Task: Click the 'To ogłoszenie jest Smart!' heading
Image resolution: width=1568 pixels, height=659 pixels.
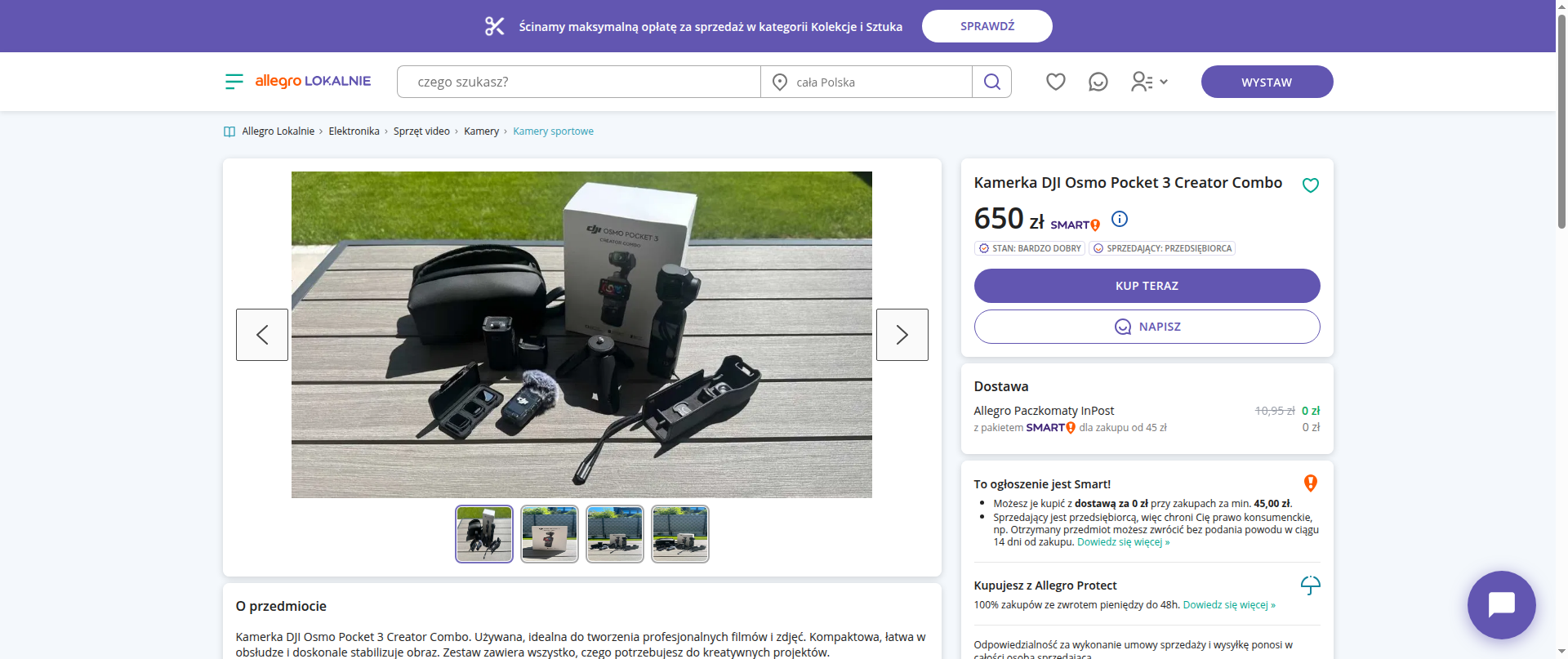Action: point(1042,484)
